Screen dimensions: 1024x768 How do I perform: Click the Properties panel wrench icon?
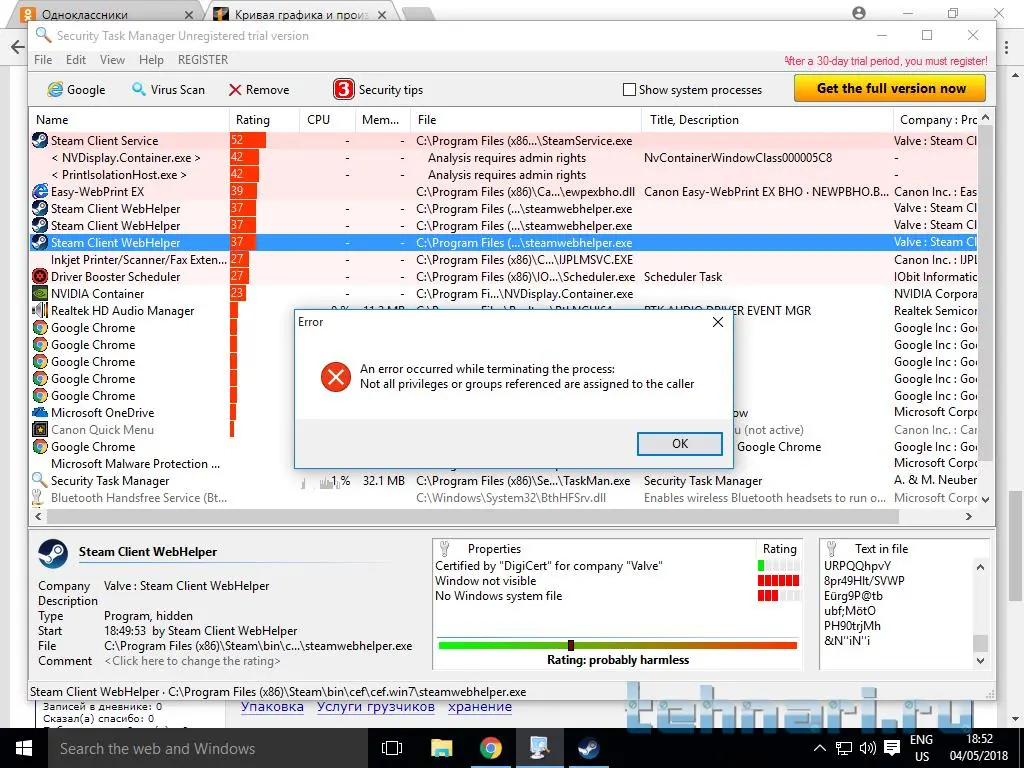pos(445,549)
